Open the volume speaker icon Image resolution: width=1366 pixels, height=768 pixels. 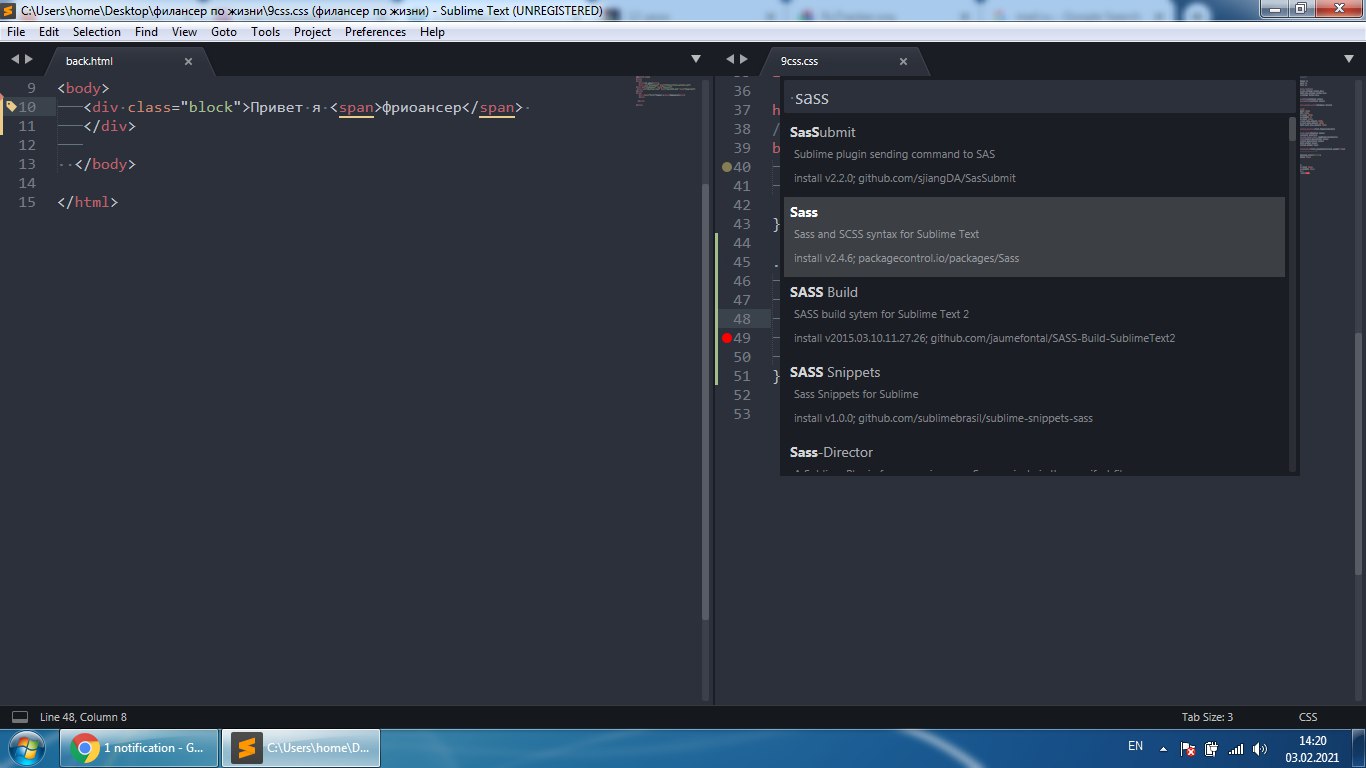coord(1260,748)
